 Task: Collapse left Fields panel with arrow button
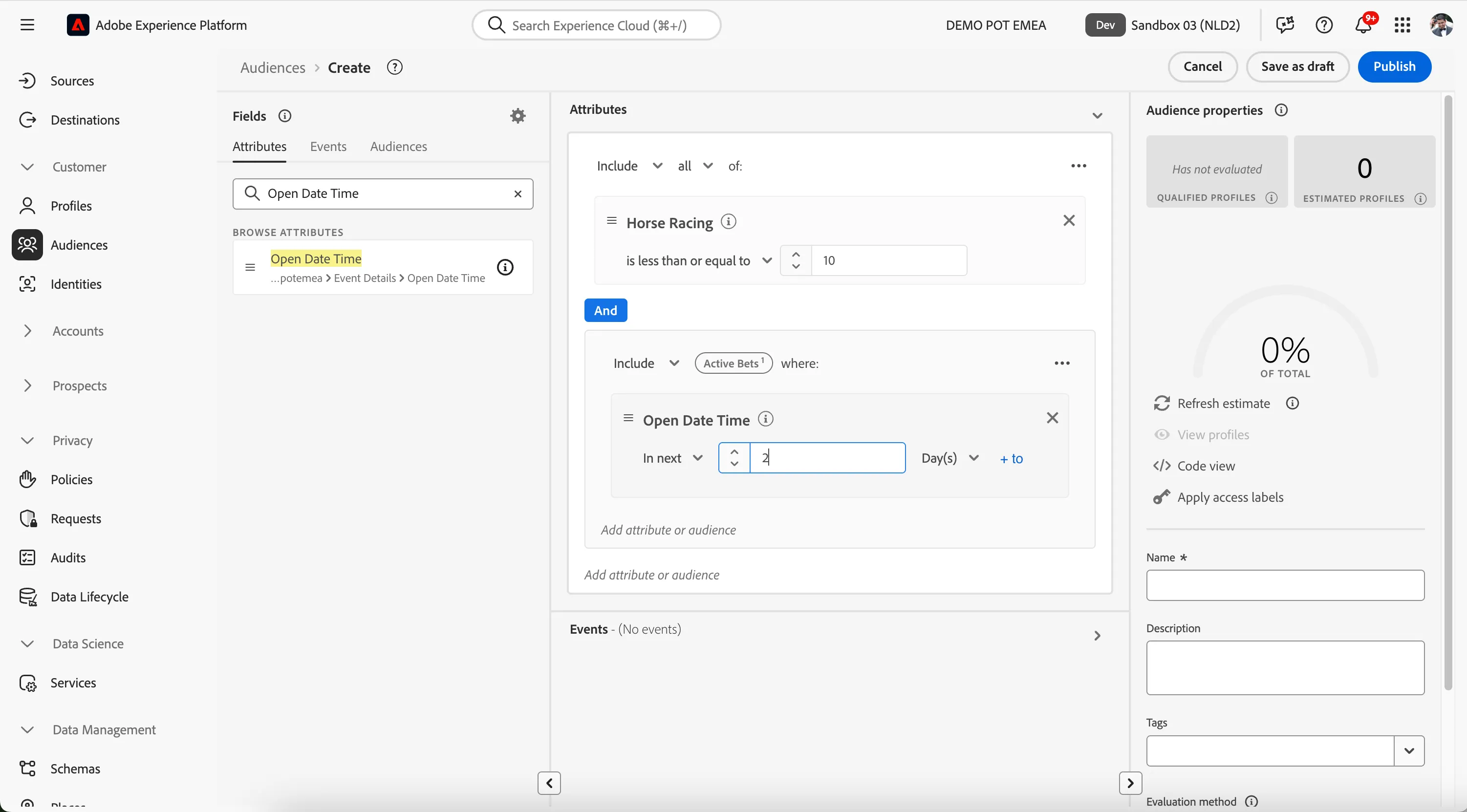(x=549, y=783)
